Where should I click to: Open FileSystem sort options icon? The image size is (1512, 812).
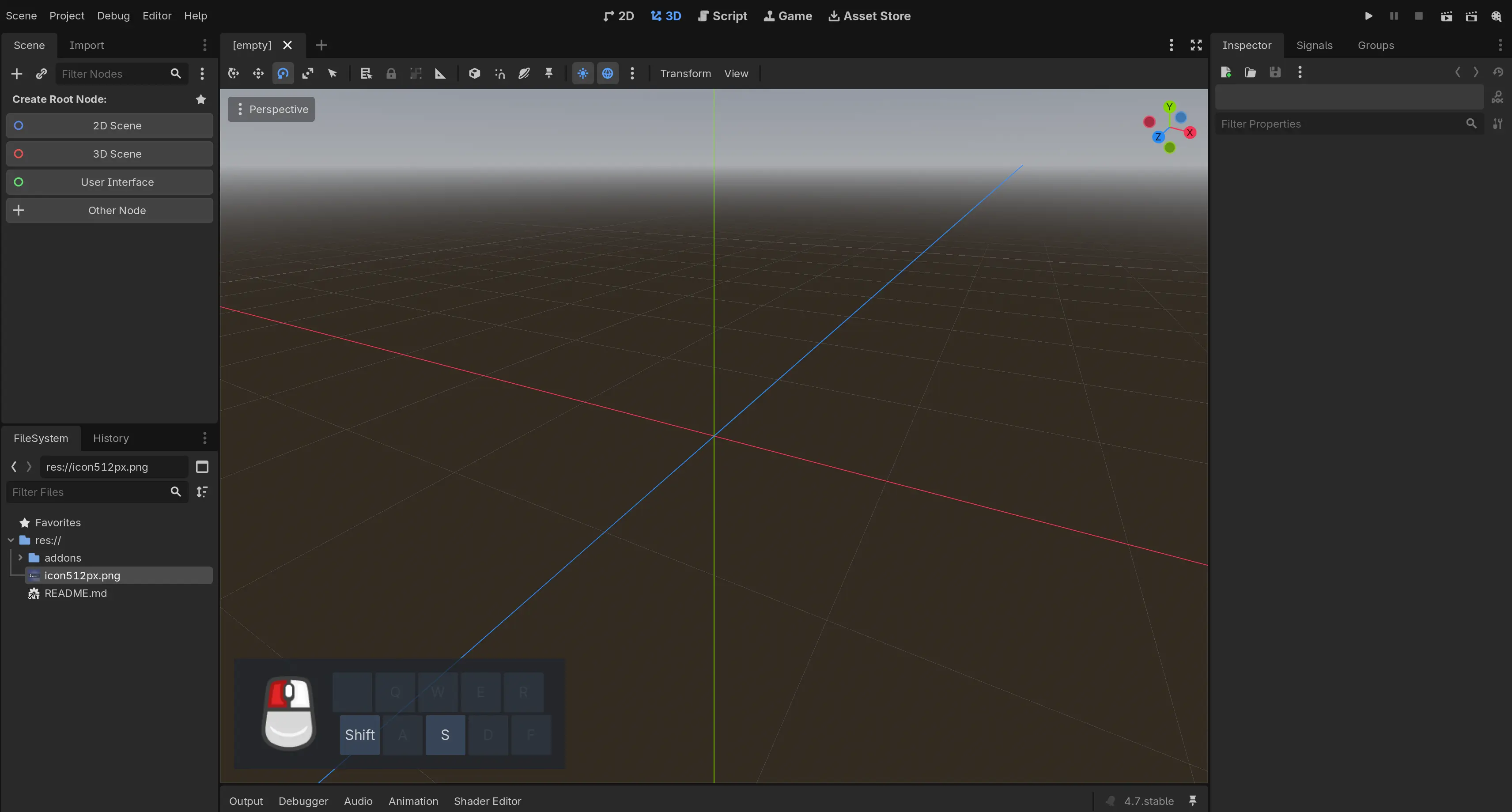coord(202,491)
